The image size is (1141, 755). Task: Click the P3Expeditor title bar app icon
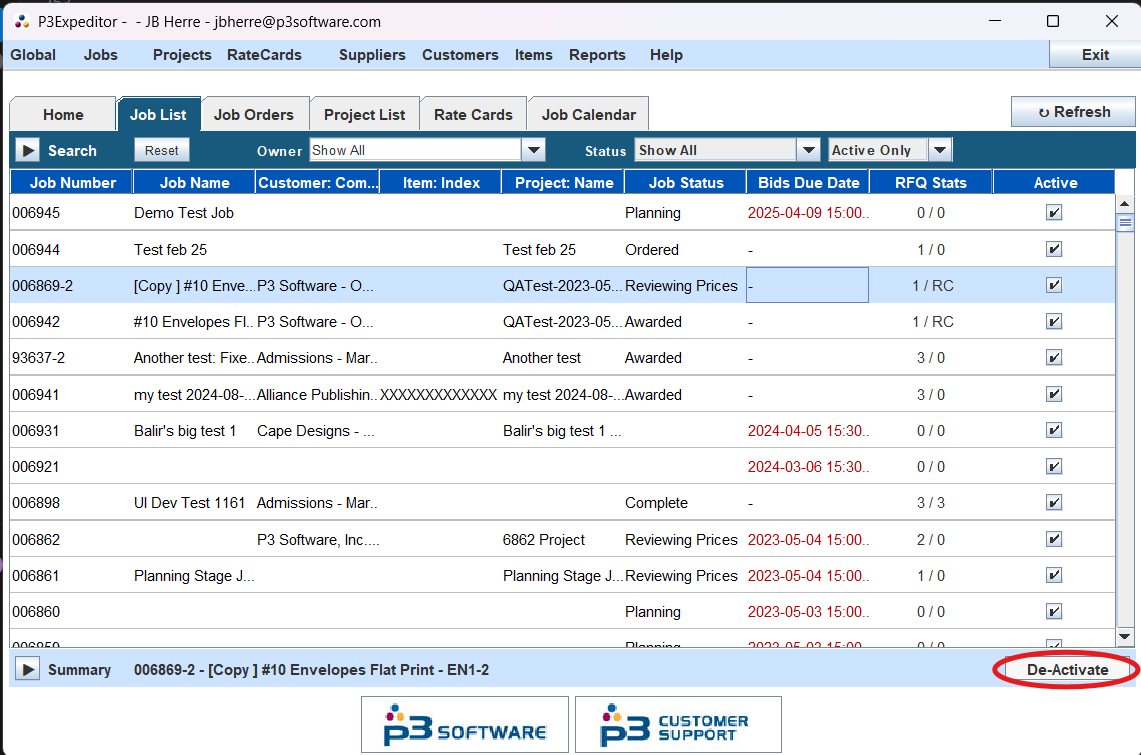pos(22,21)
